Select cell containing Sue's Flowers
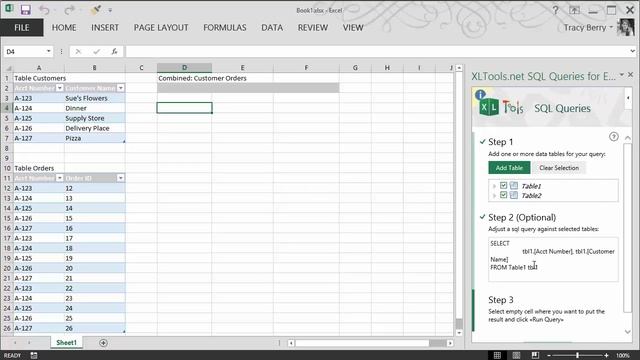Image resolution: width=640 pixels, height=360 pixels. [95, 98]
